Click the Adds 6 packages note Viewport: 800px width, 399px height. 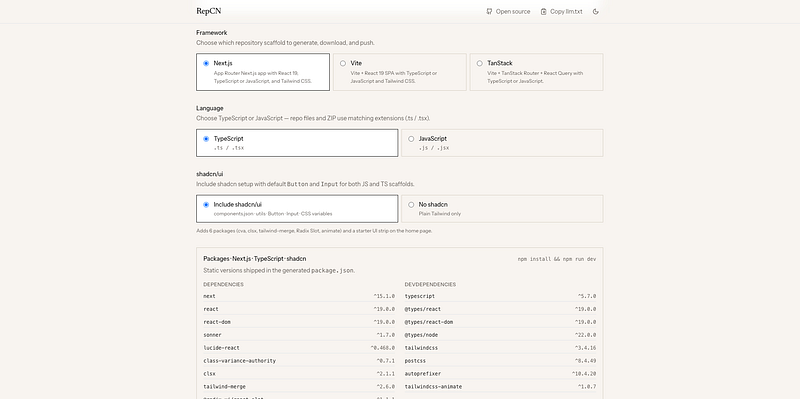(x=314, y=231)
